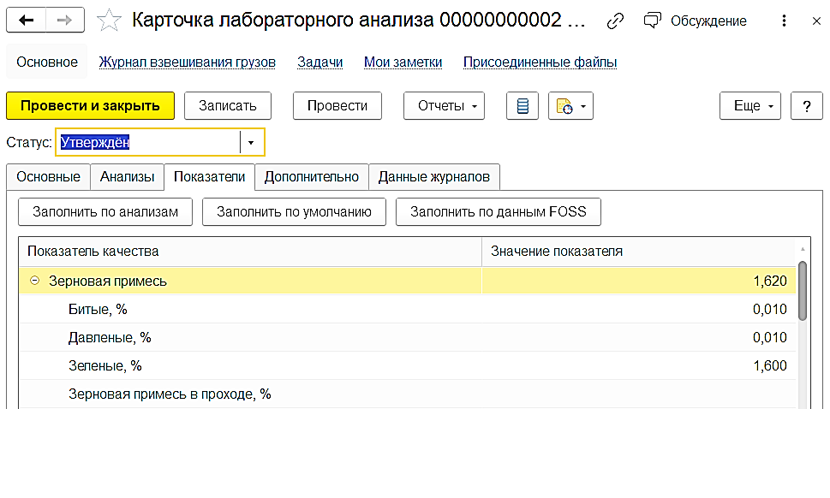This screenshot has height=498, width=830.
Task: Select the Зеленые, % row
Action: [x=408, y=366]
